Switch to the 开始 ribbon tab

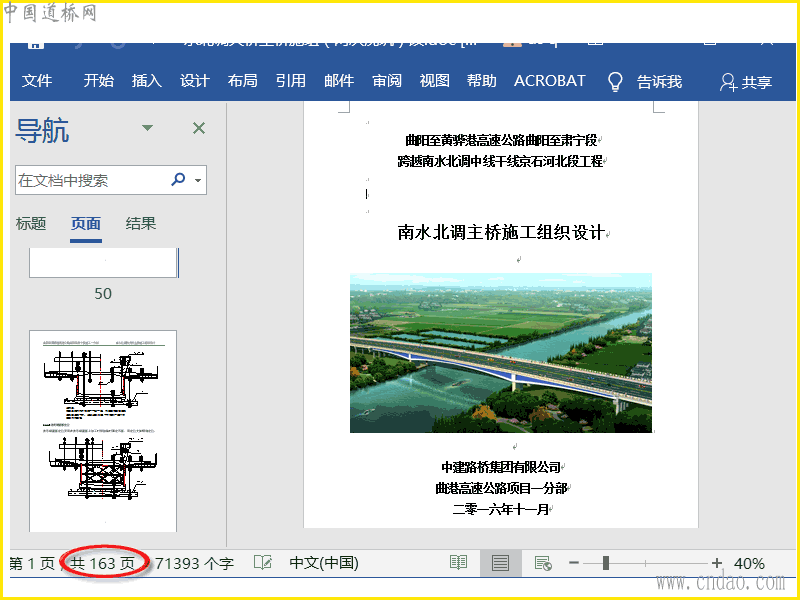pos(98,81)
